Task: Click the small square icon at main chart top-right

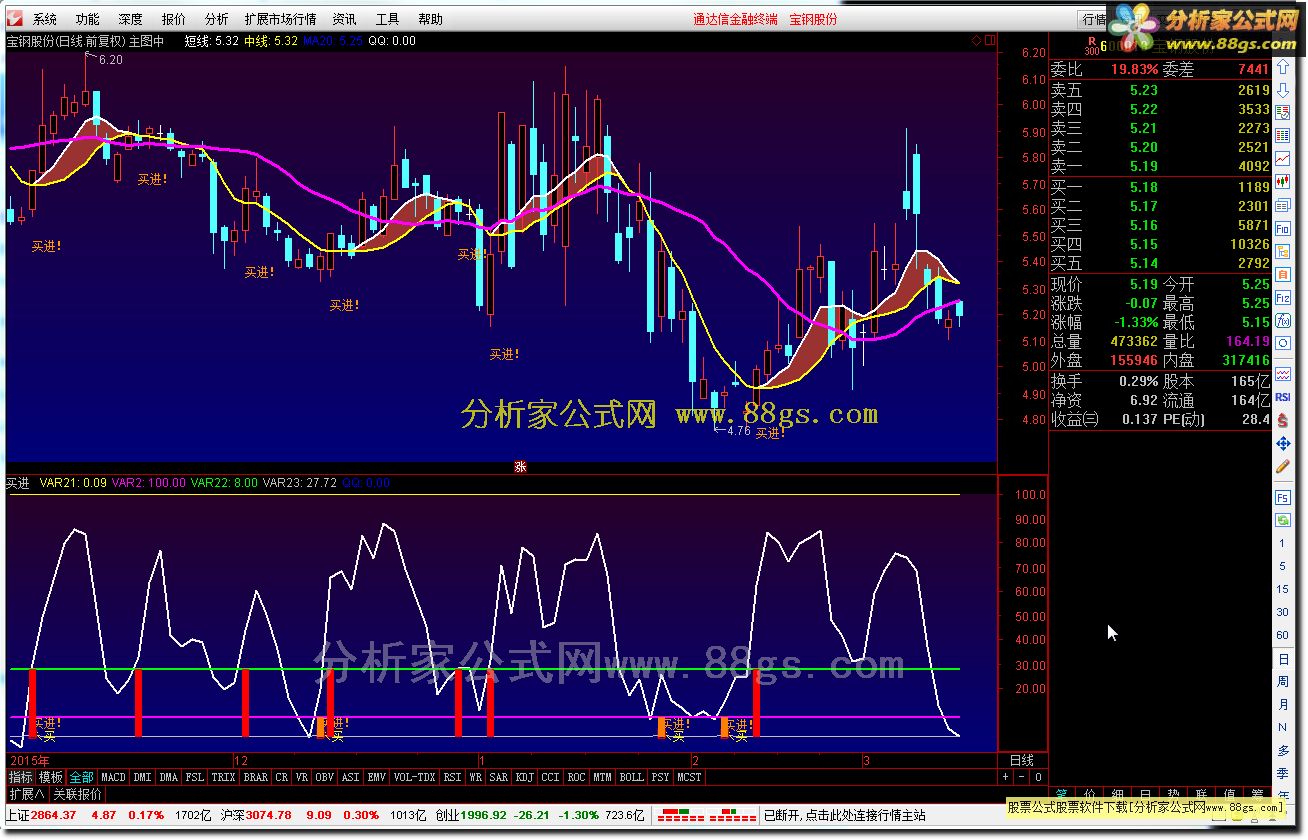Action: (990, 40)
